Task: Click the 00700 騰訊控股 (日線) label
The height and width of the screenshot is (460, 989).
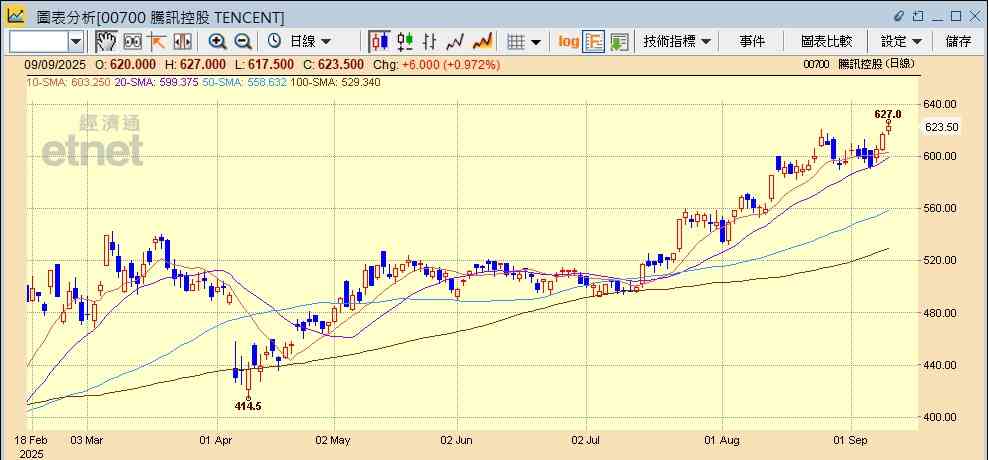Action: 859,64
